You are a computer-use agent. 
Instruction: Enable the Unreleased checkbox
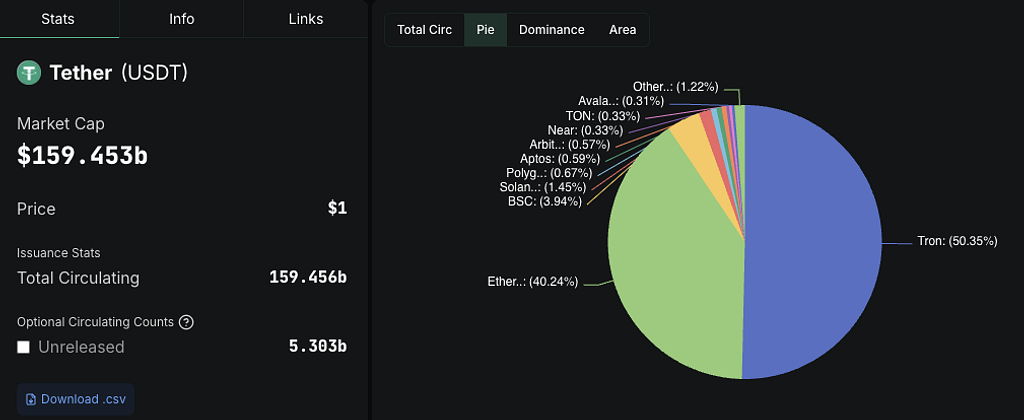24,347
